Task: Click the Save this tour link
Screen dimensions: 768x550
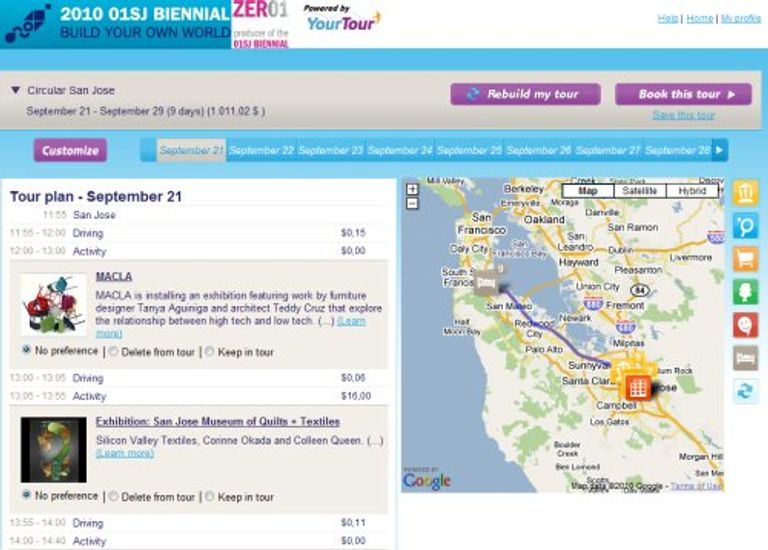Action: [x=683, y=115]
